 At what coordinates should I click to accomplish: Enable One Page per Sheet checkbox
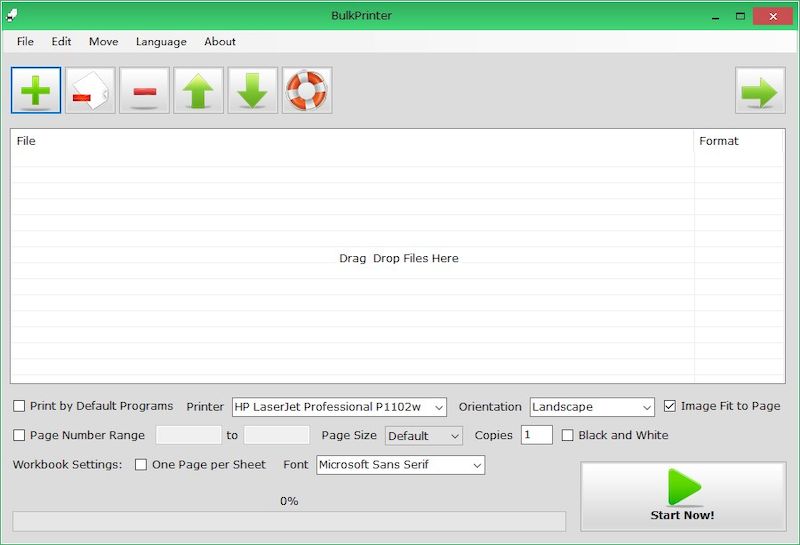141,464
